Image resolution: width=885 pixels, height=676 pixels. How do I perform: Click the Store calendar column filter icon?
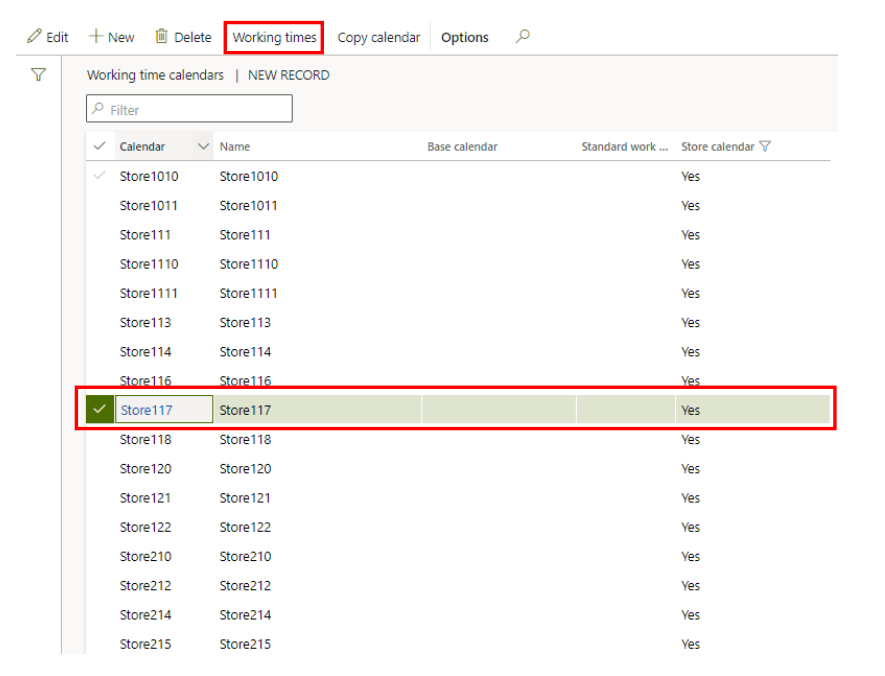coord(765,147)
